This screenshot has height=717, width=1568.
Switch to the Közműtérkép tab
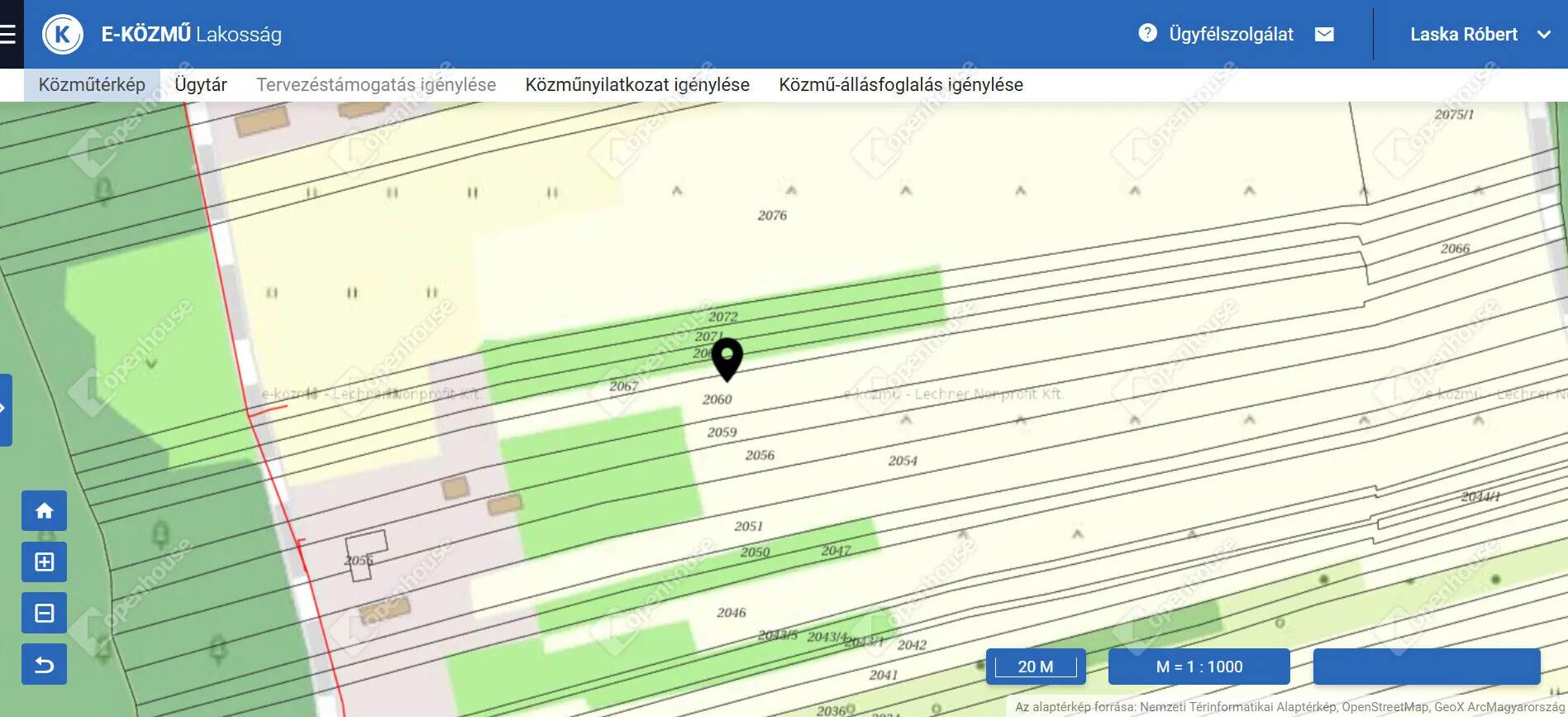[x=92, y=84]
